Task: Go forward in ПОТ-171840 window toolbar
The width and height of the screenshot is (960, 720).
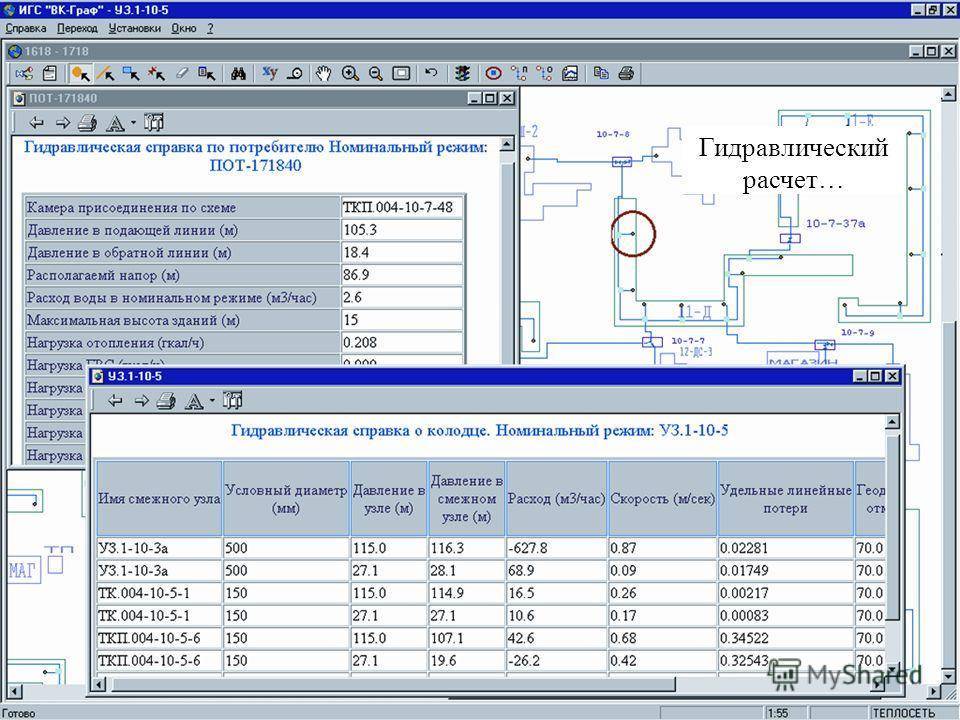Action: [62, 123]
